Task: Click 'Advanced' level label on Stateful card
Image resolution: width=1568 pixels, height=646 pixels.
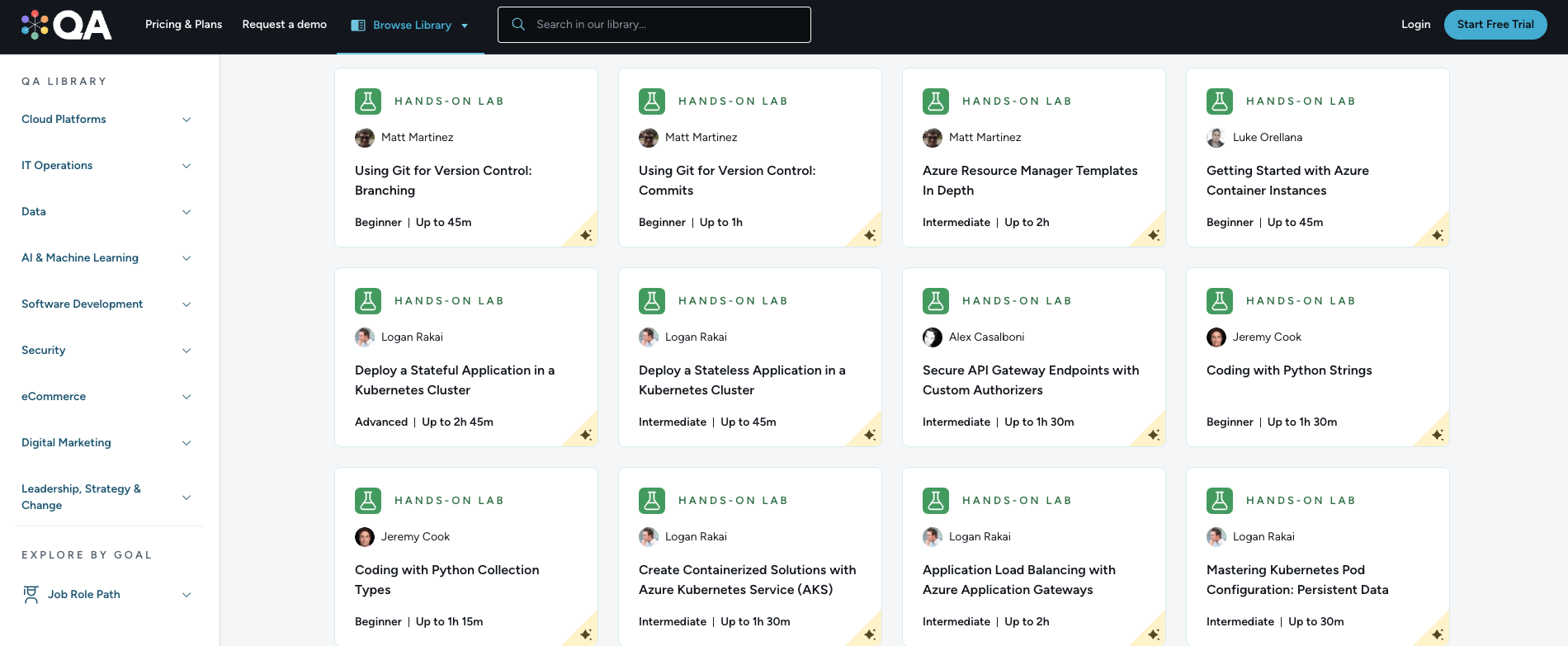Action: 381,422
